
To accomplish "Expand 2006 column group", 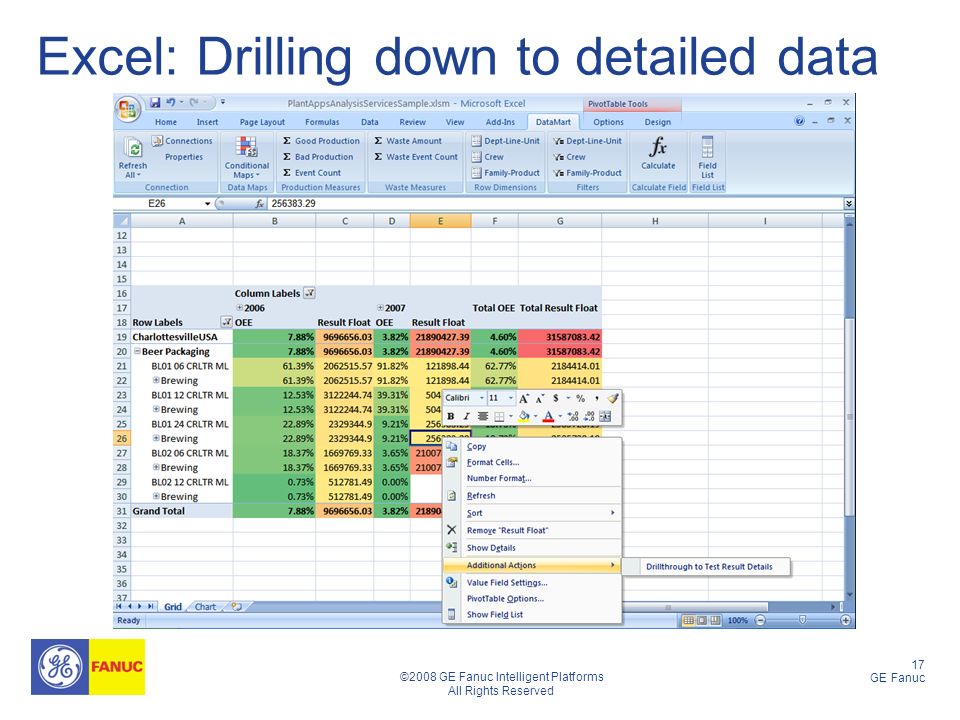I will [240, 308].
